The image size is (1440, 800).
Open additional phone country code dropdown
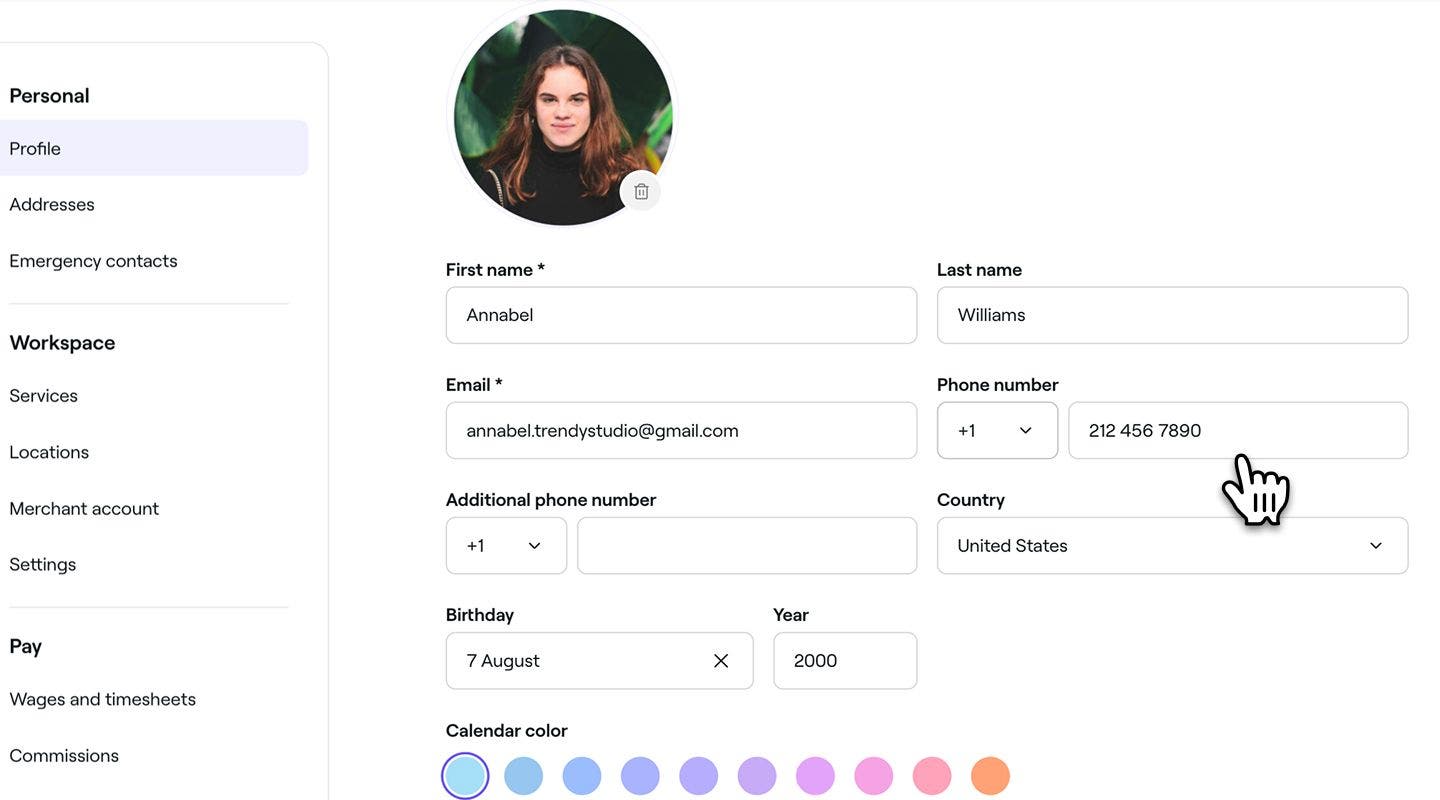pos(506,546)
